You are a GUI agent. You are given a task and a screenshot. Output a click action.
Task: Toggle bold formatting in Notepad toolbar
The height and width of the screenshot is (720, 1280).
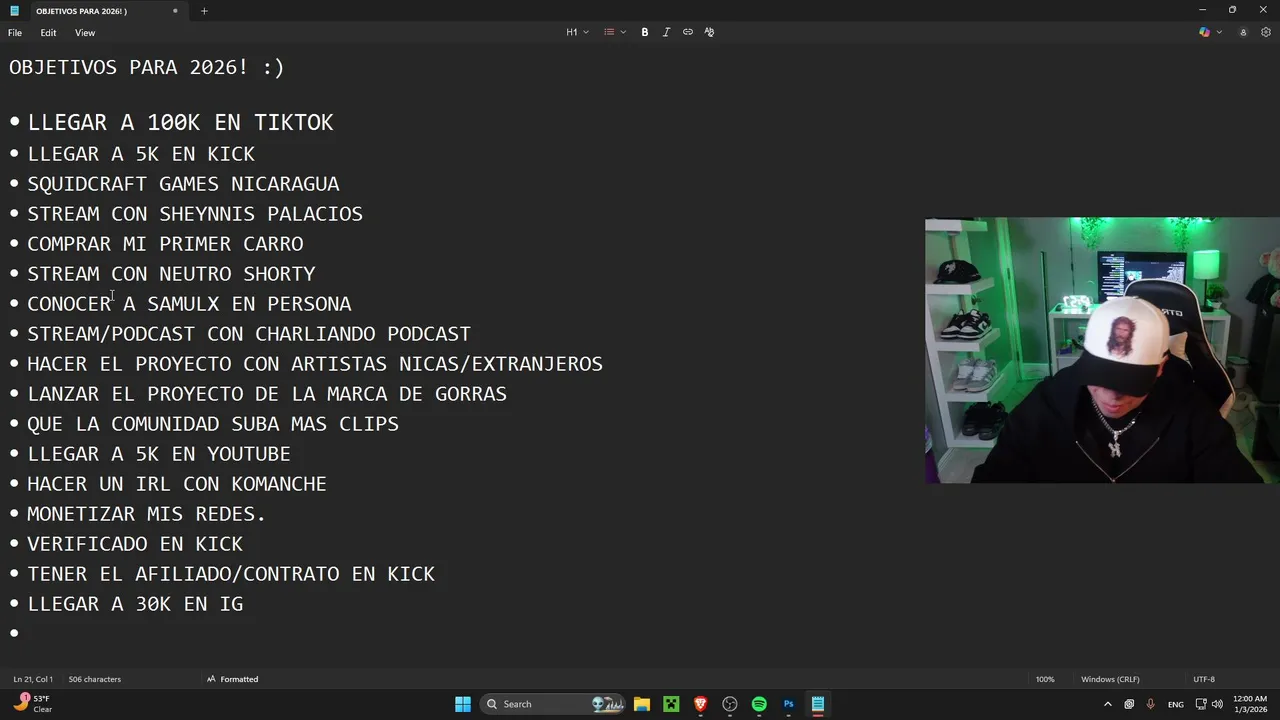645,32
